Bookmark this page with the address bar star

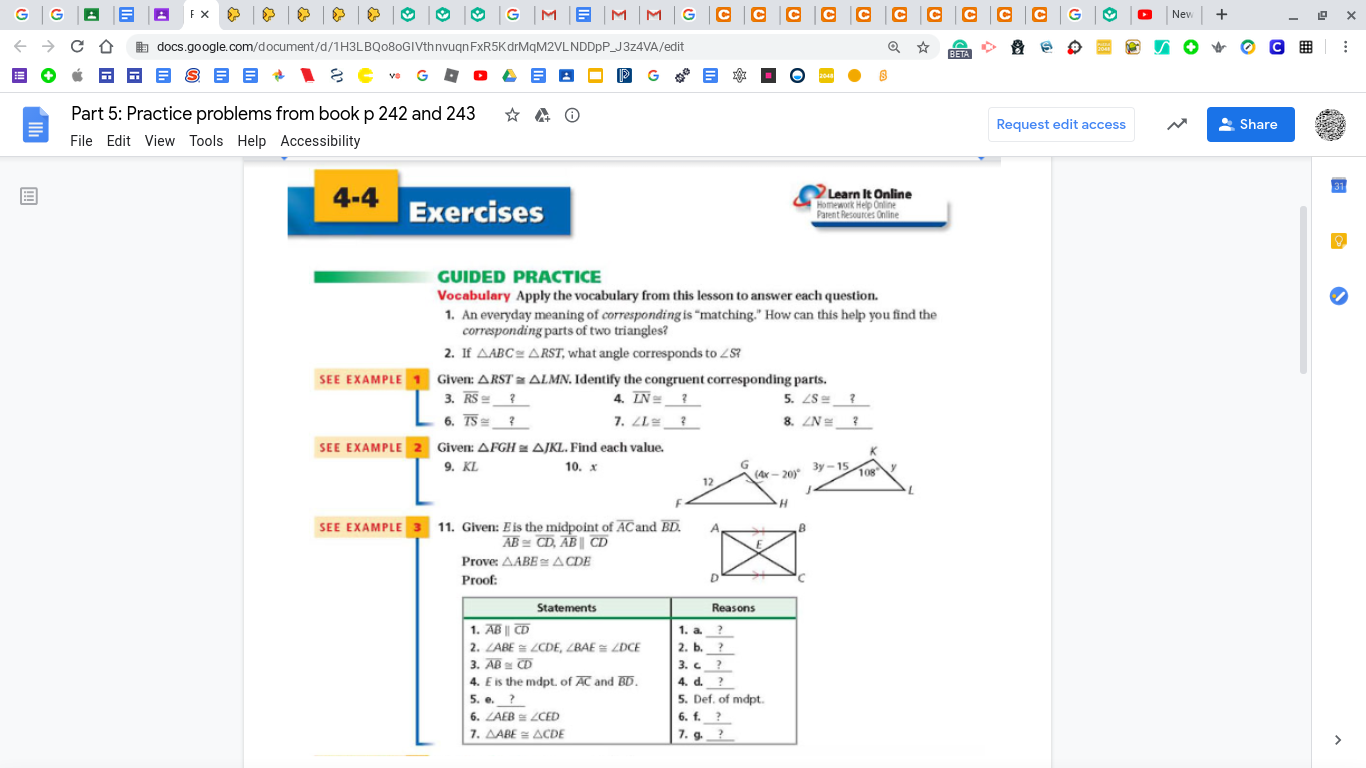[923, 46]
